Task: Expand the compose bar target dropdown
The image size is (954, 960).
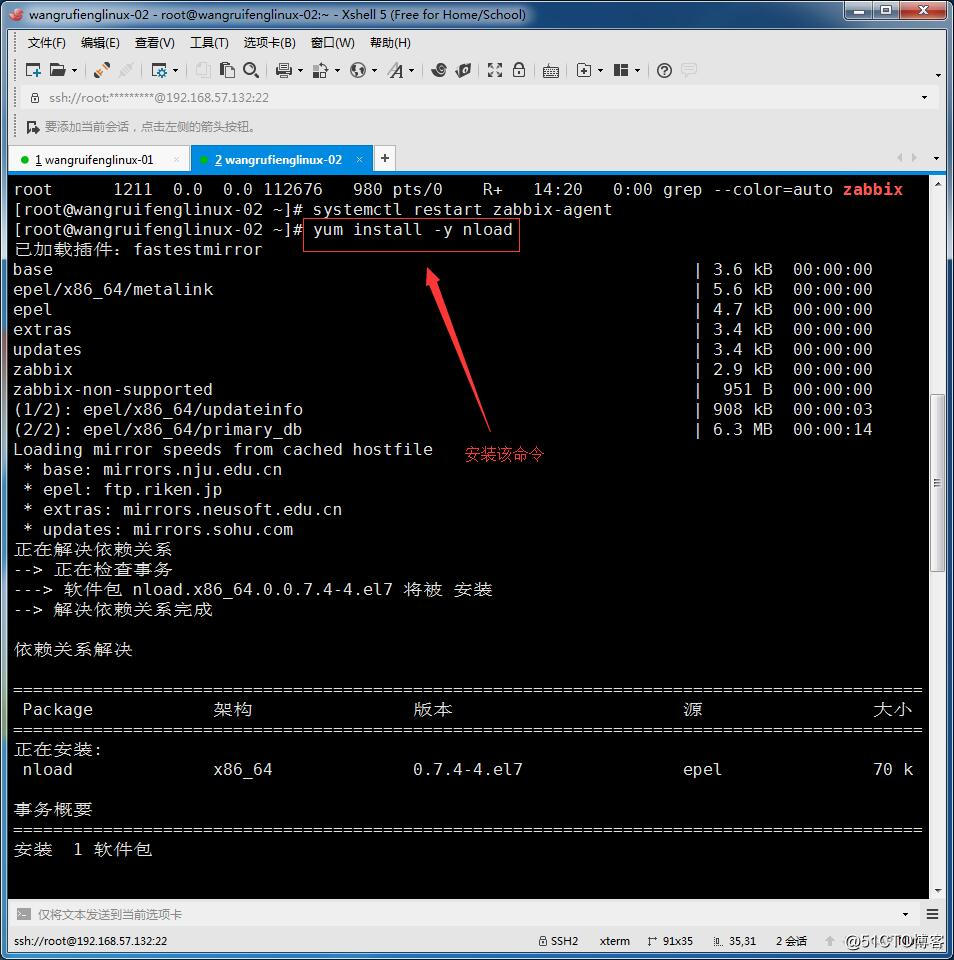Action: (905, 914)
